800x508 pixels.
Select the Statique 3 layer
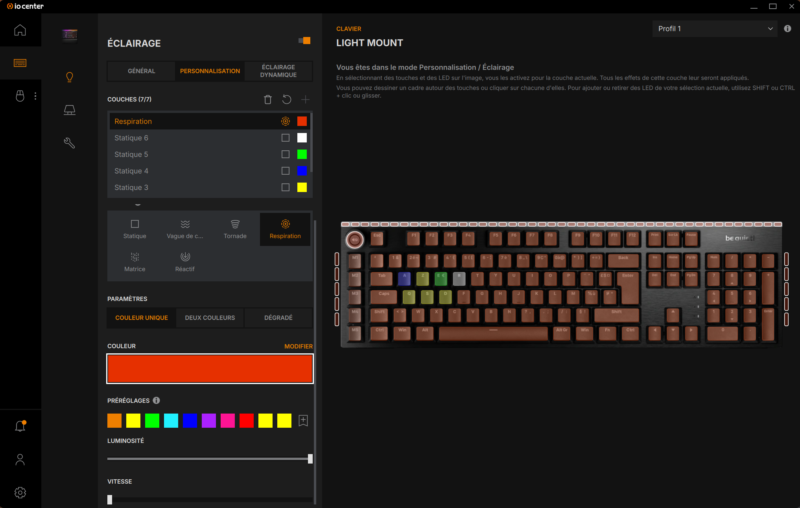(x=209, y=187)
